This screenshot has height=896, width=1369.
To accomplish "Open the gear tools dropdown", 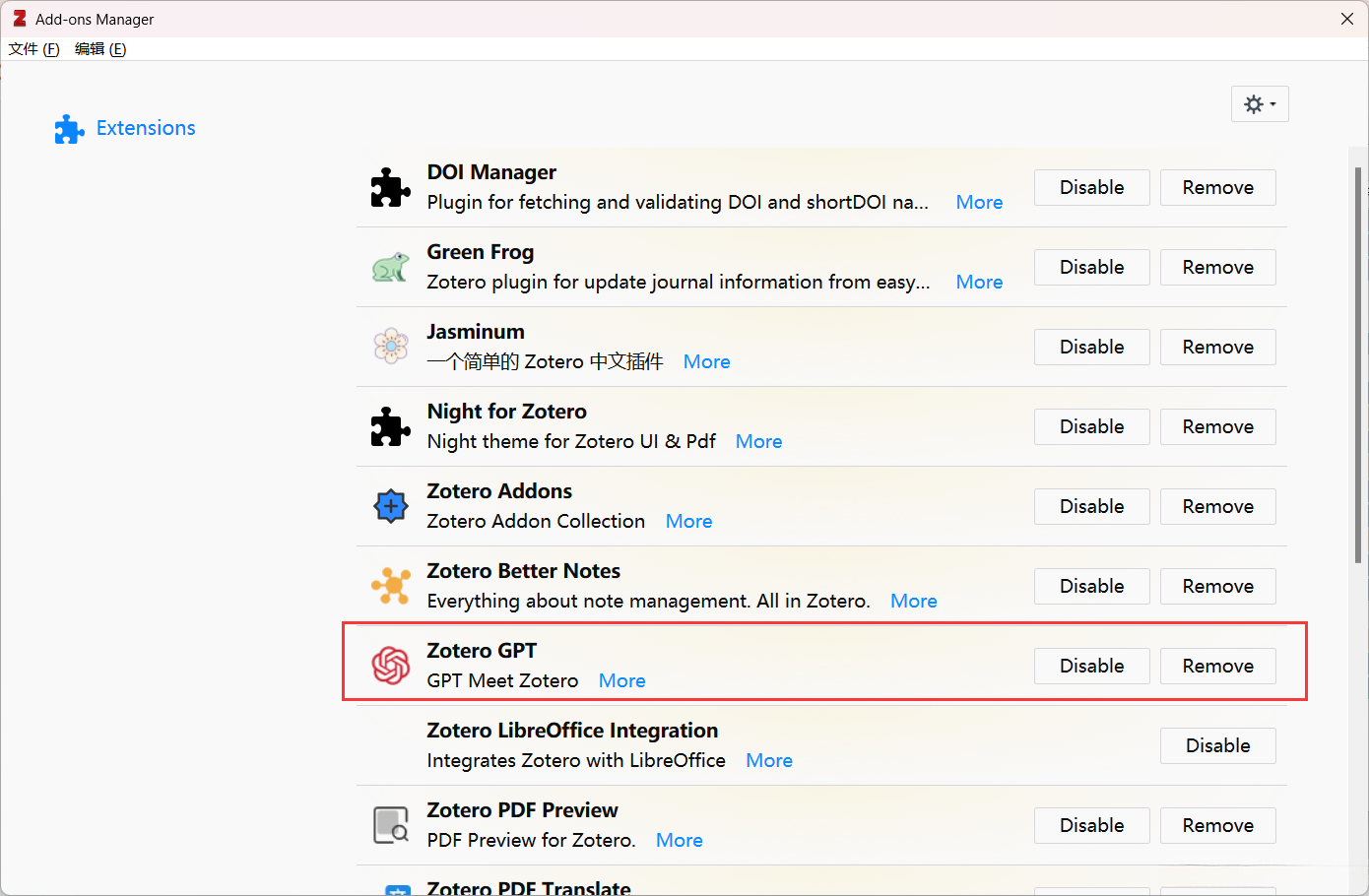I will click(x=1260, y=104).
